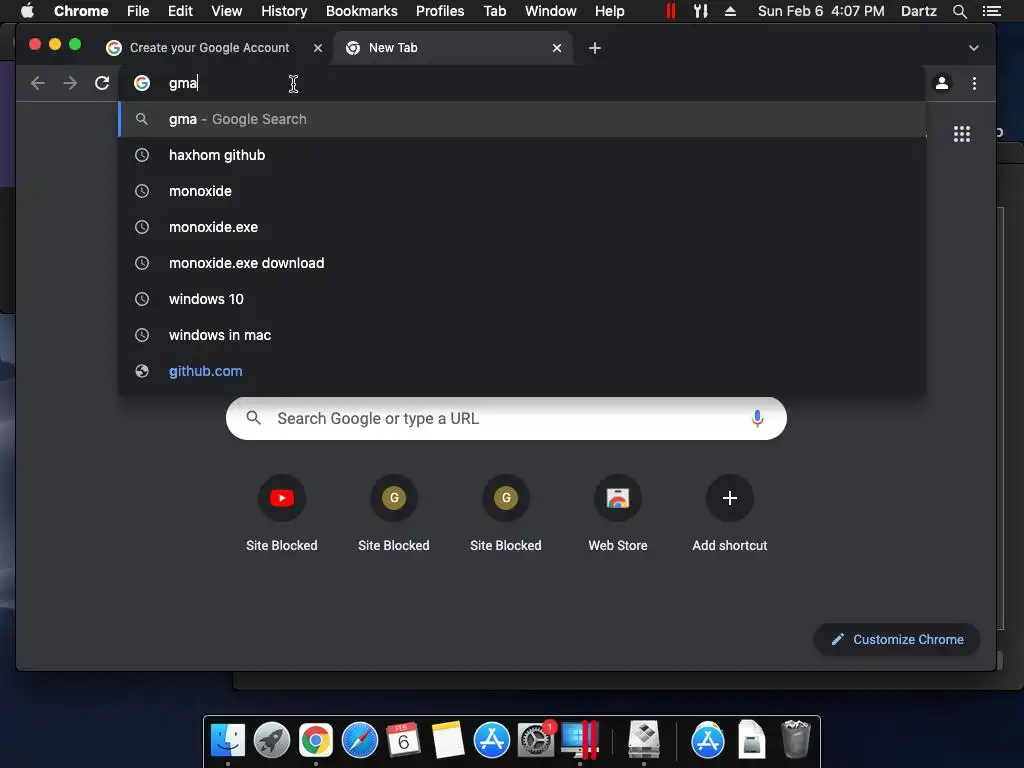The height and width of the screenshot is (768, 1024).
Task: Click the Parallels icon in menu bar
Action: (x=671, y=11)
